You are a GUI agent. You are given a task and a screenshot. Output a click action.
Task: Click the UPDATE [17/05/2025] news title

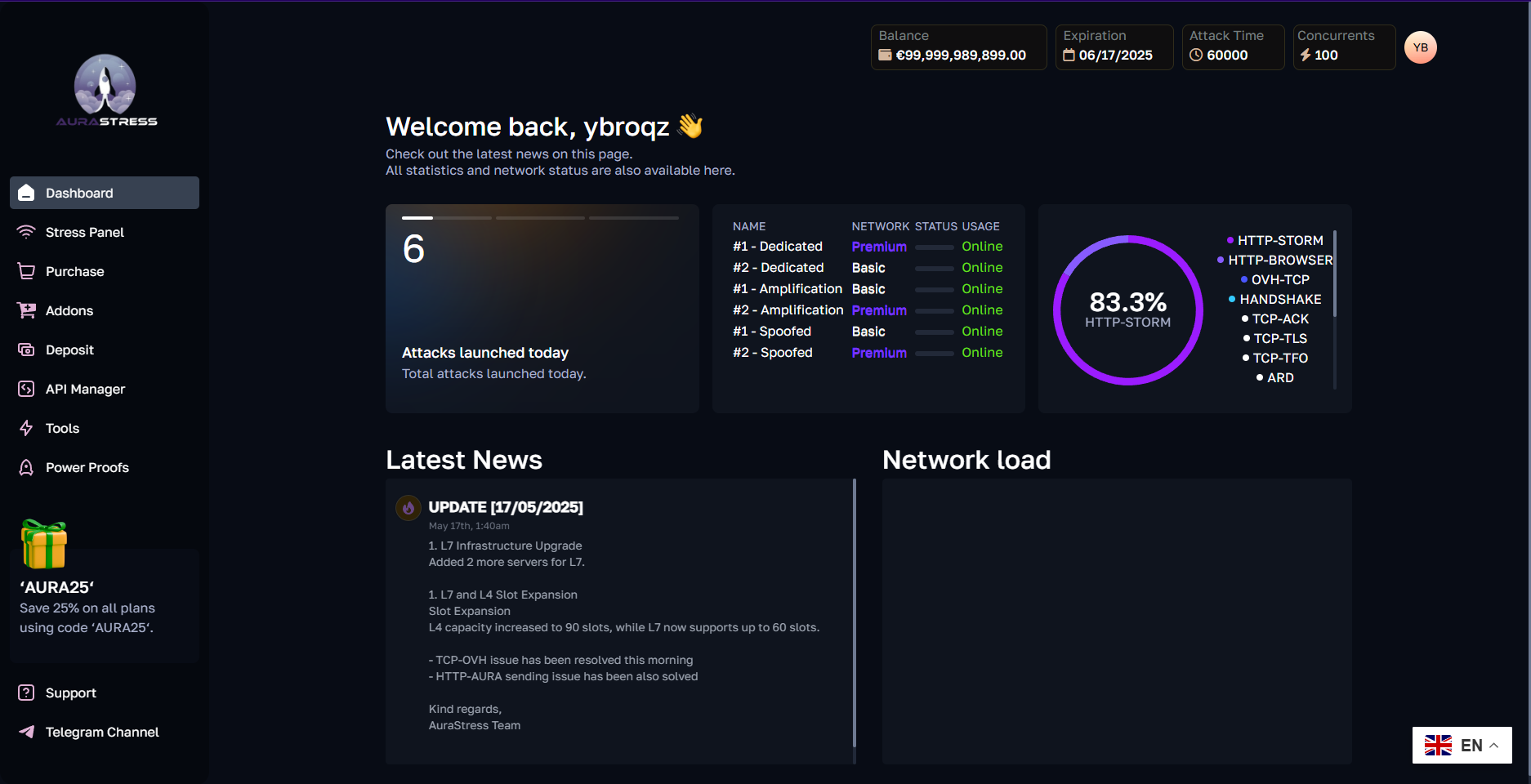click(506, 507)
